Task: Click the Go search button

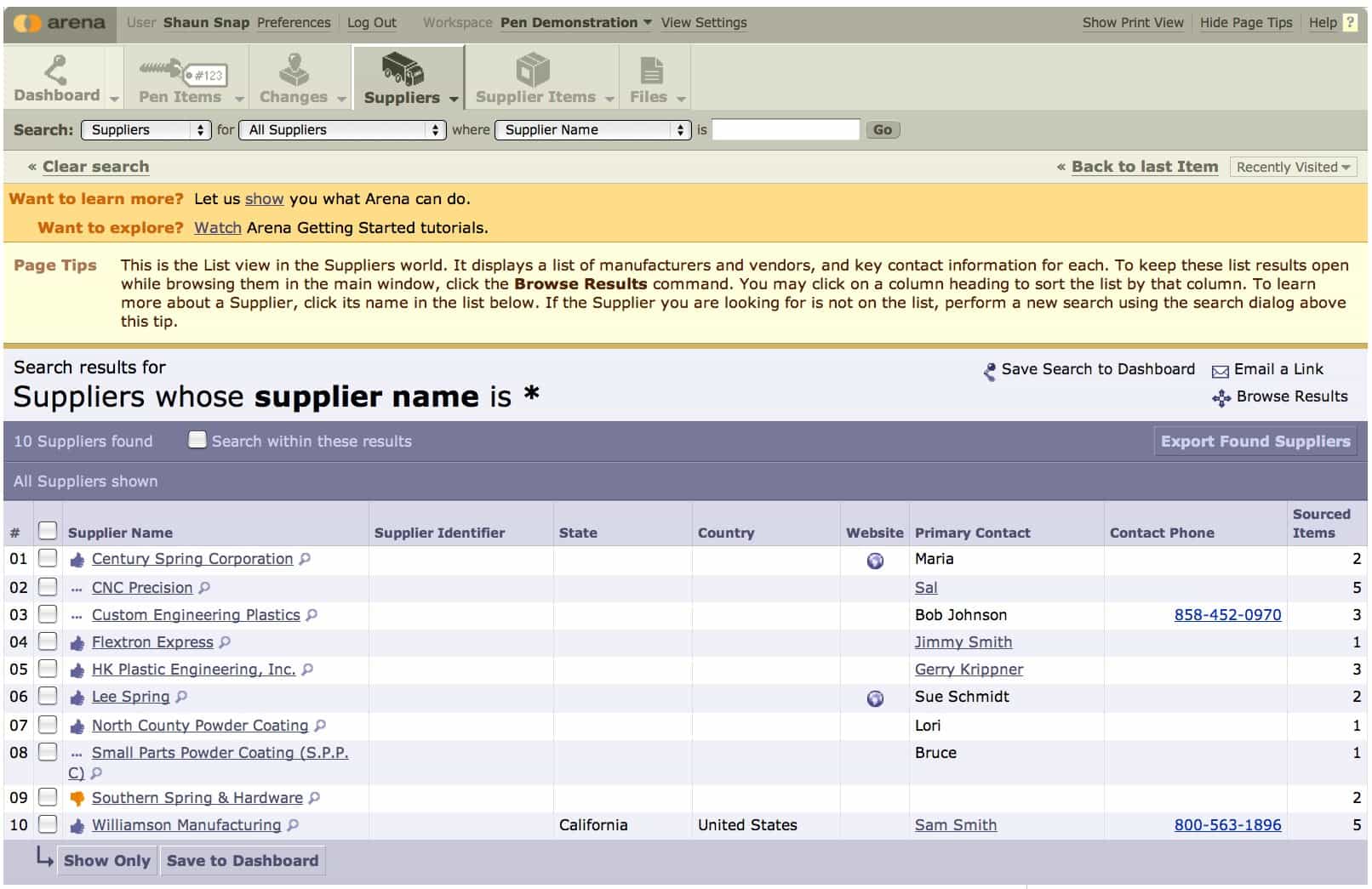Action: [x=883, y=130]
